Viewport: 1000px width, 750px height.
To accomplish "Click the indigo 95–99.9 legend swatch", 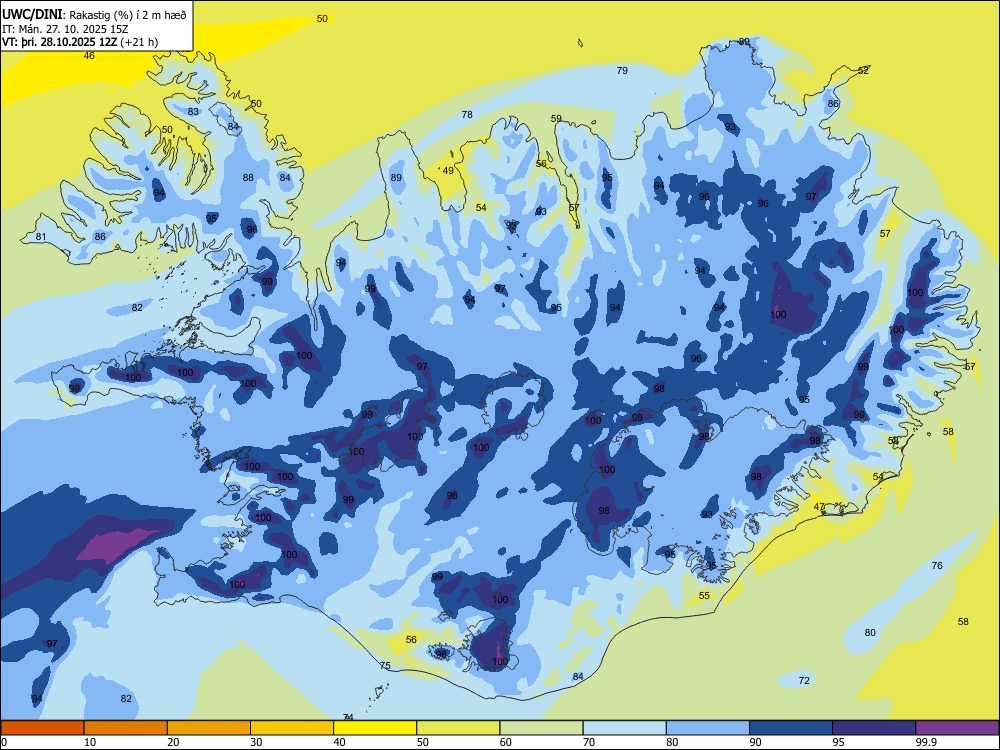I will tap(874, 728).
